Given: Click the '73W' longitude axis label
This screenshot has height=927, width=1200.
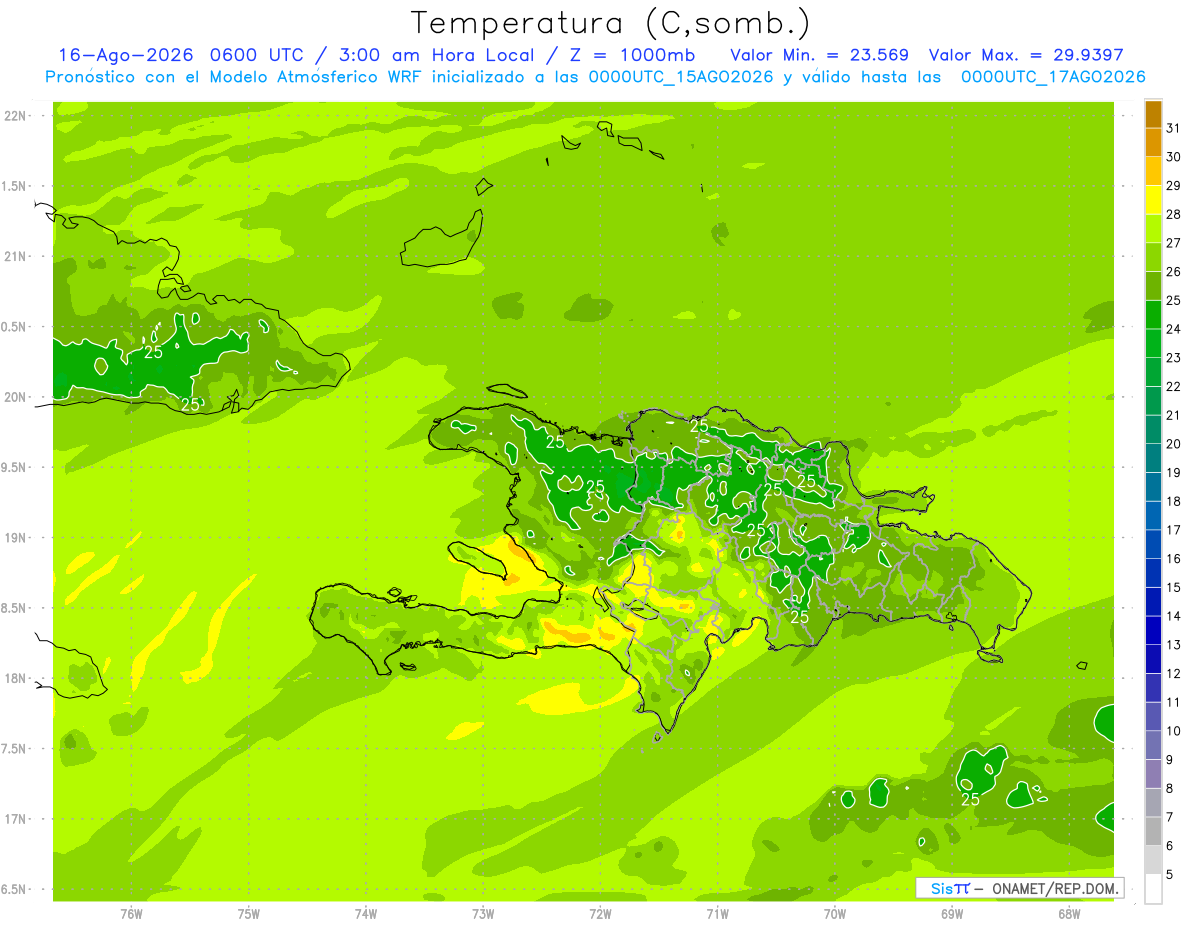Looking at the screenshot, I should click(x=483, y=913).
